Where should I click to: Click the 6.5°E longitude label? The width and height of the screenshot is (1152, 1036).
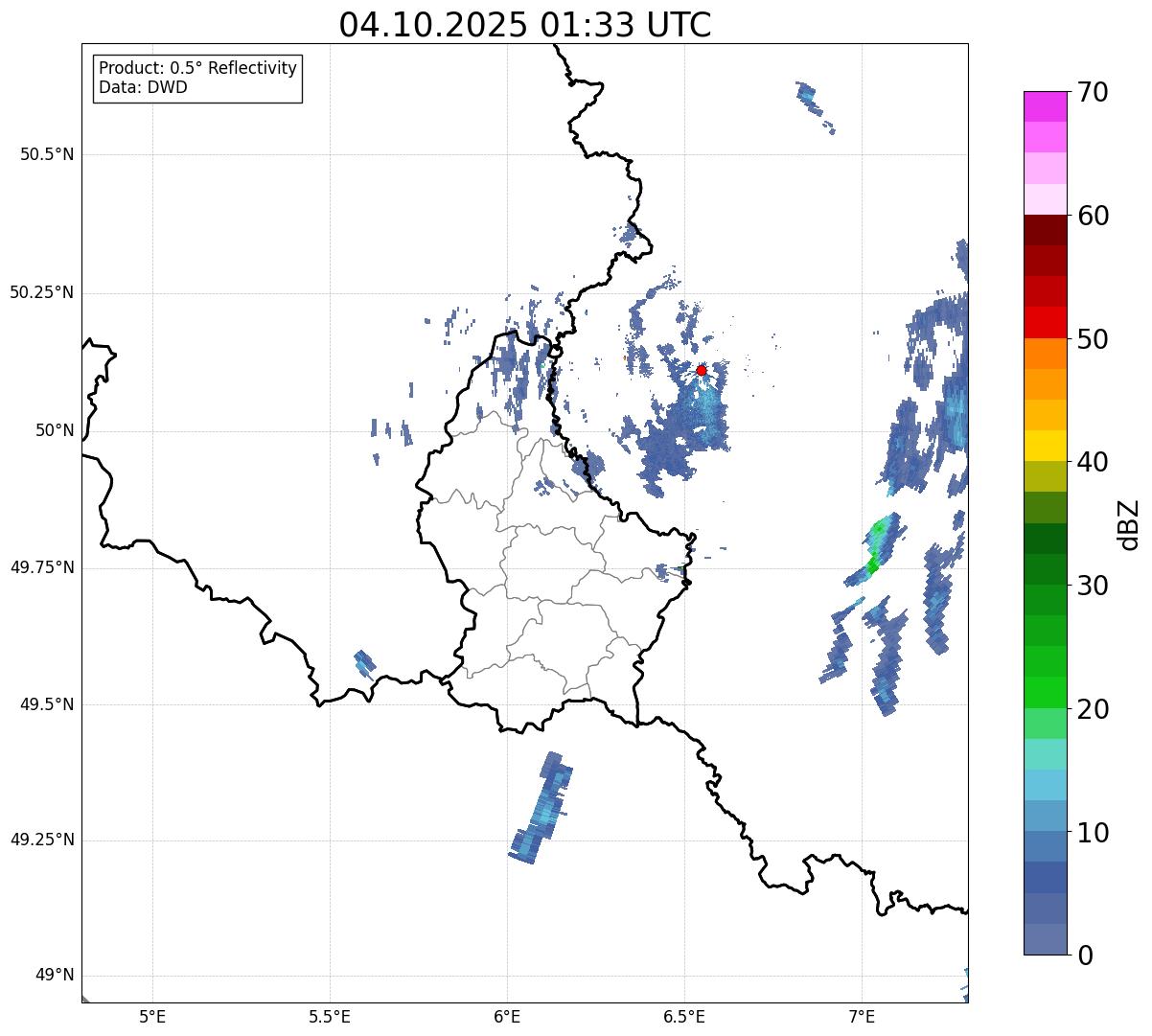click(x=684, y=1017)
